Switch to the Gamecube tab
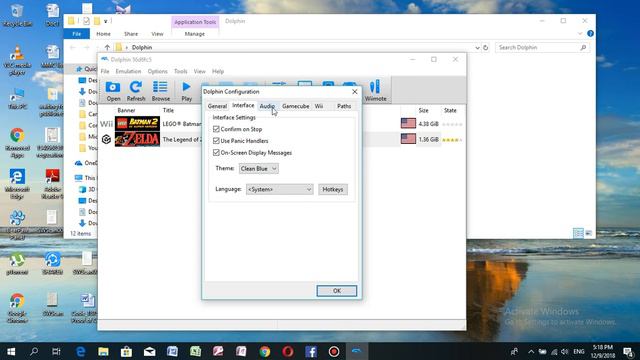 [296, 106]
